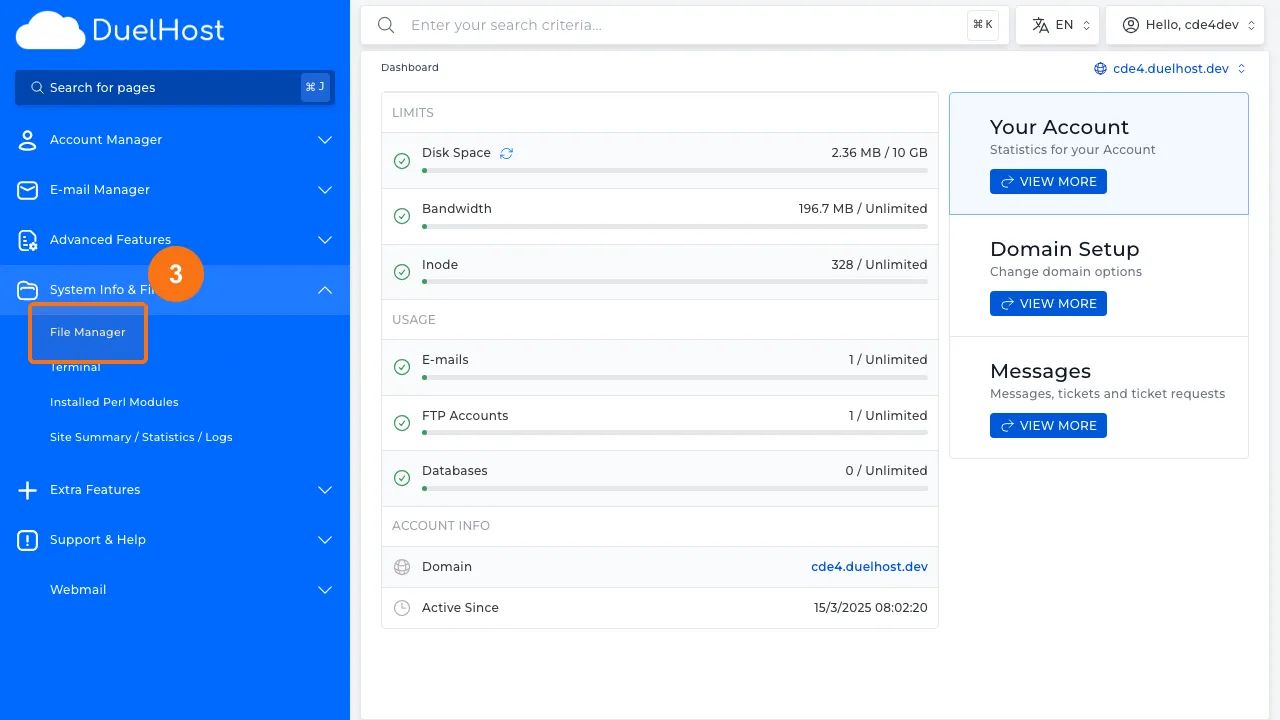Open the File Manager
The width and height of the screenshot is (1280, 720).
click(88, 331)
